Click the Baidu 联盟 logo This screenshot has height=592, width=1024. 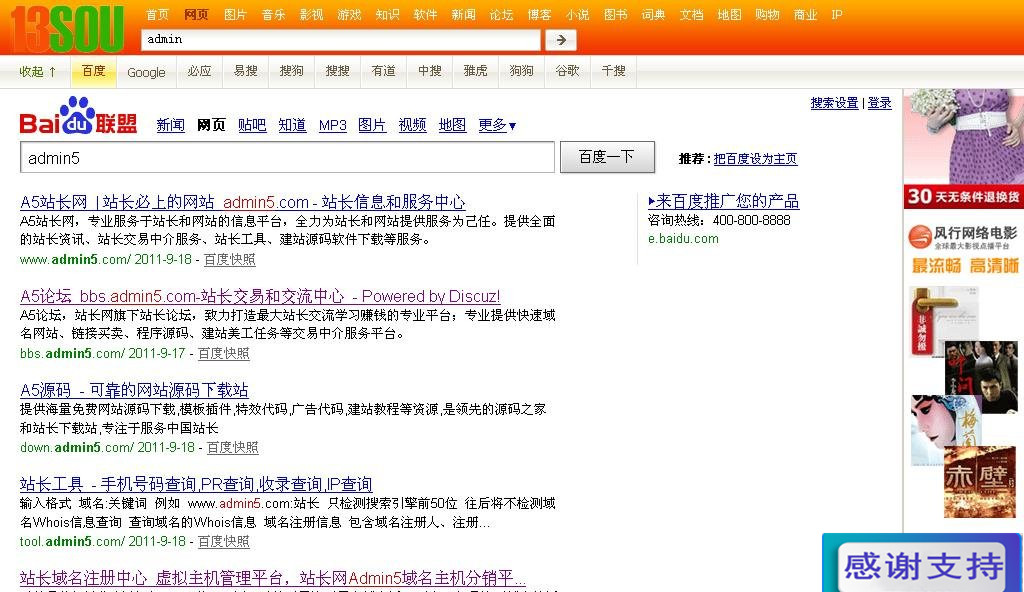click(x=78, y=116)
